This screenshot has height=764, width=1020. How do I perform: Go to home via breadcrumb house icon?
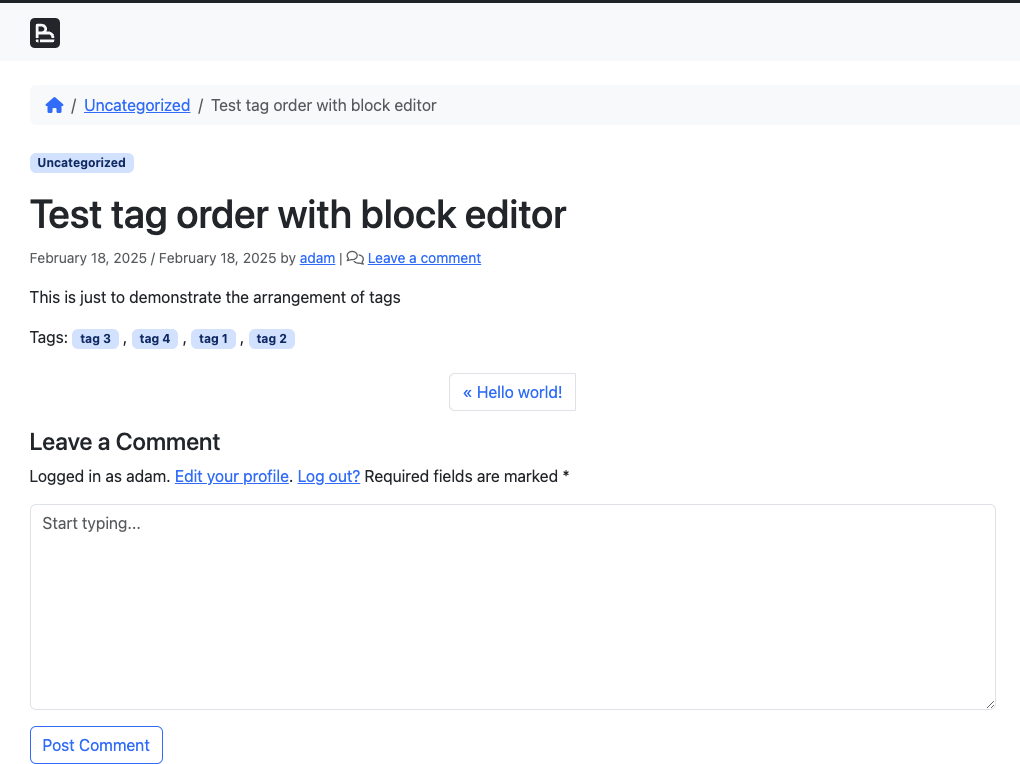pos(54,105)
